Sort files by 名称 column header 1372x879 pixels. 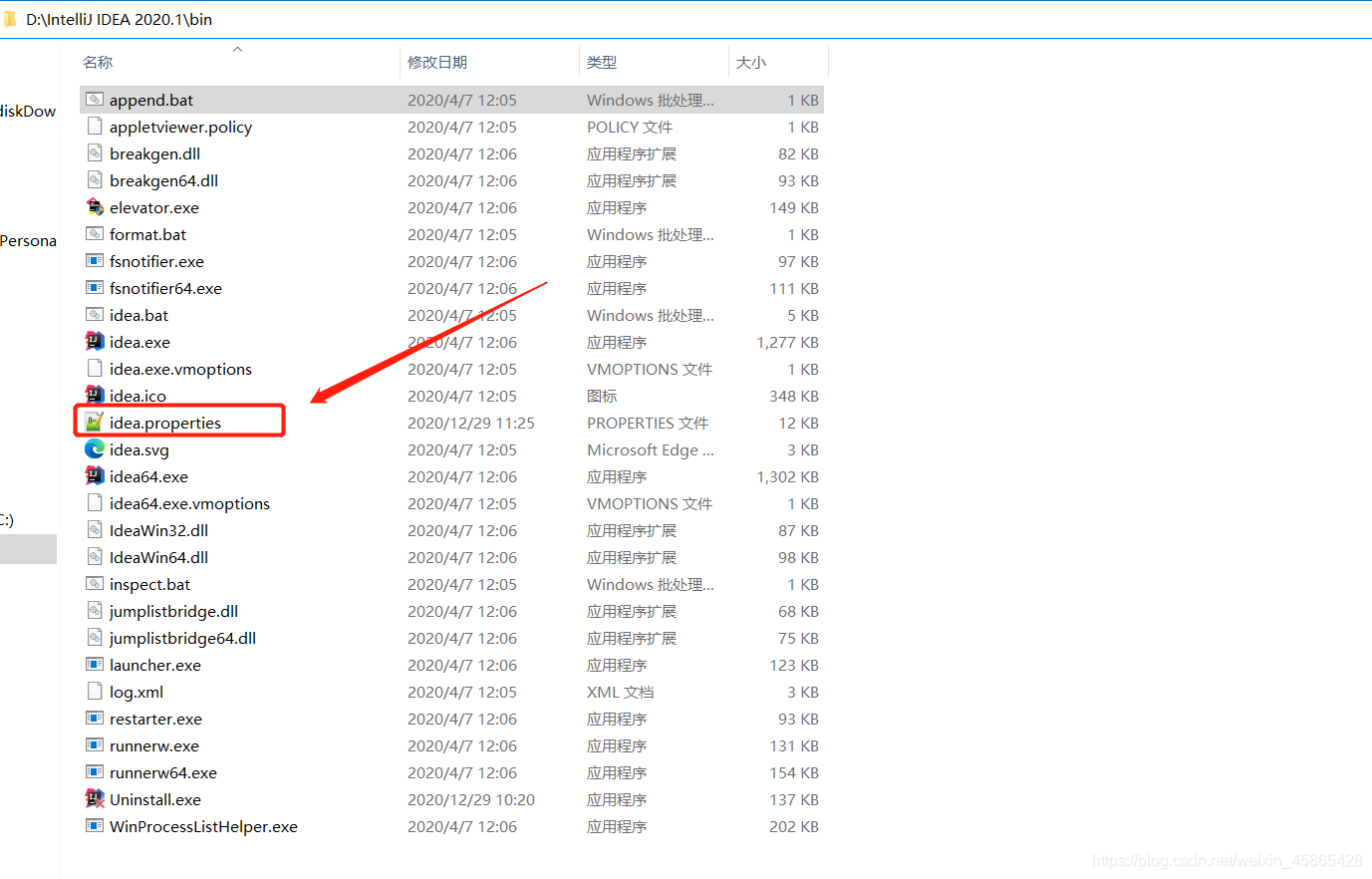pyautogui.click(x=98, y=62)
